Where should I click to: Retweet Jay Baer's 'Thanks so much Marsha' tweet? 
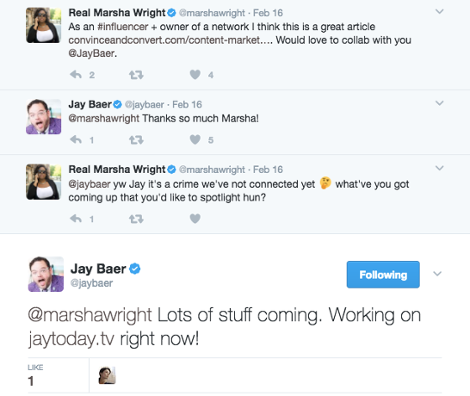(x=136, y=140)
